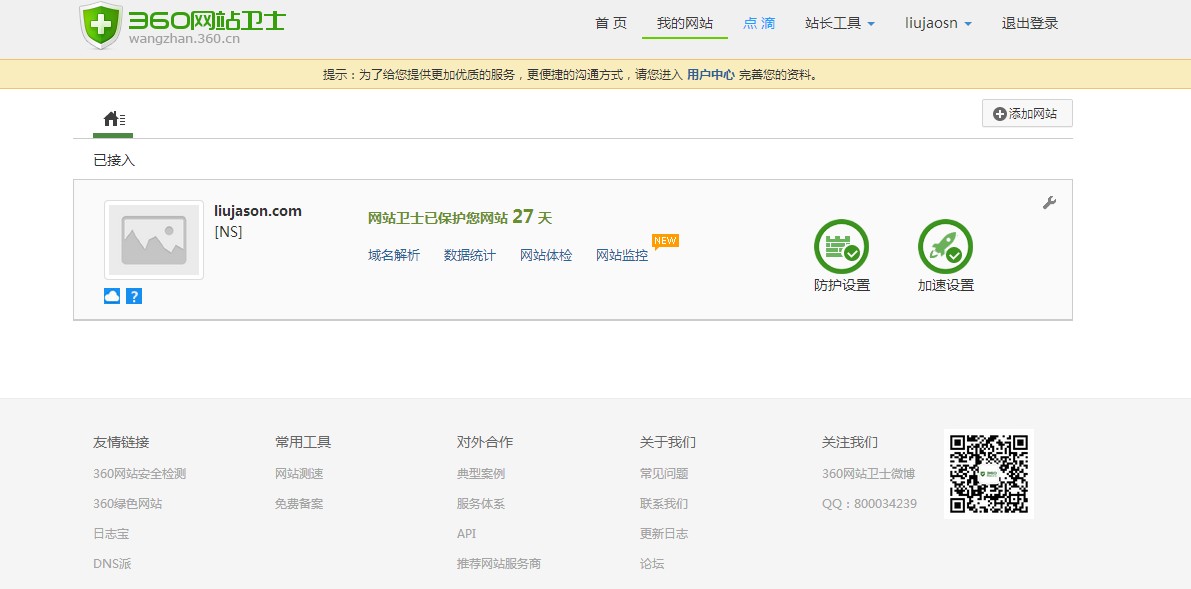
Task: Click 退出登录 to log out
Action: [x=1029, y=24]
